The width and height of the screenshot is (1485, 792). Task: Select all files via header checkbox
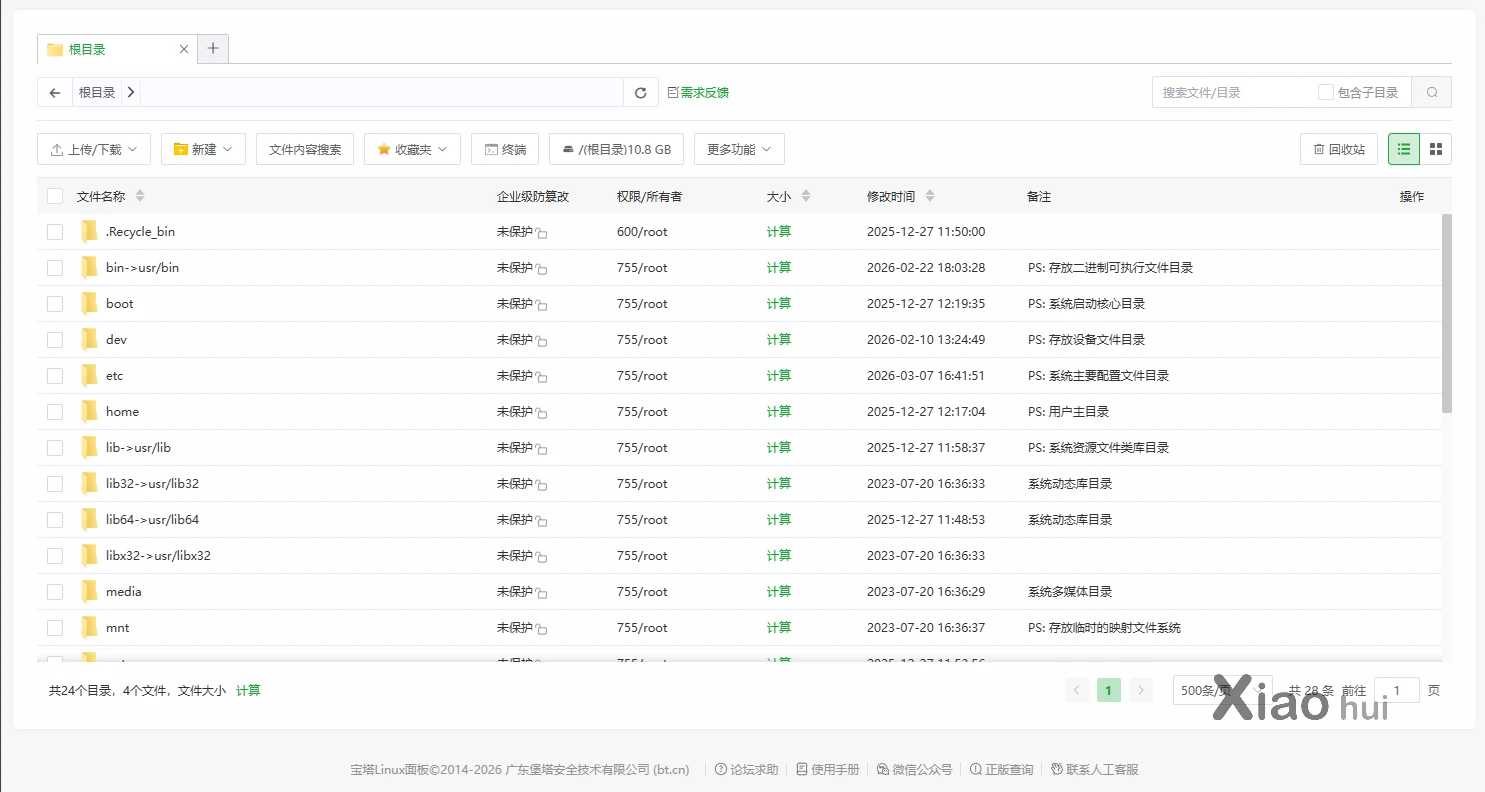point(55,196)
